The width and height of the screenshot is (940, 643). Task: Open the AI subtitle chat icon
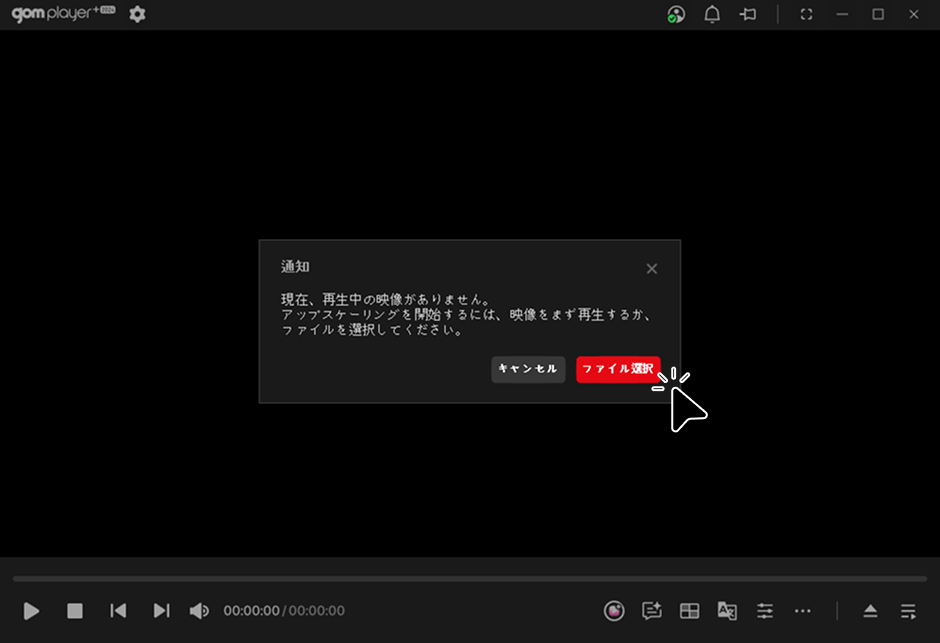click(x=652, y=610)
